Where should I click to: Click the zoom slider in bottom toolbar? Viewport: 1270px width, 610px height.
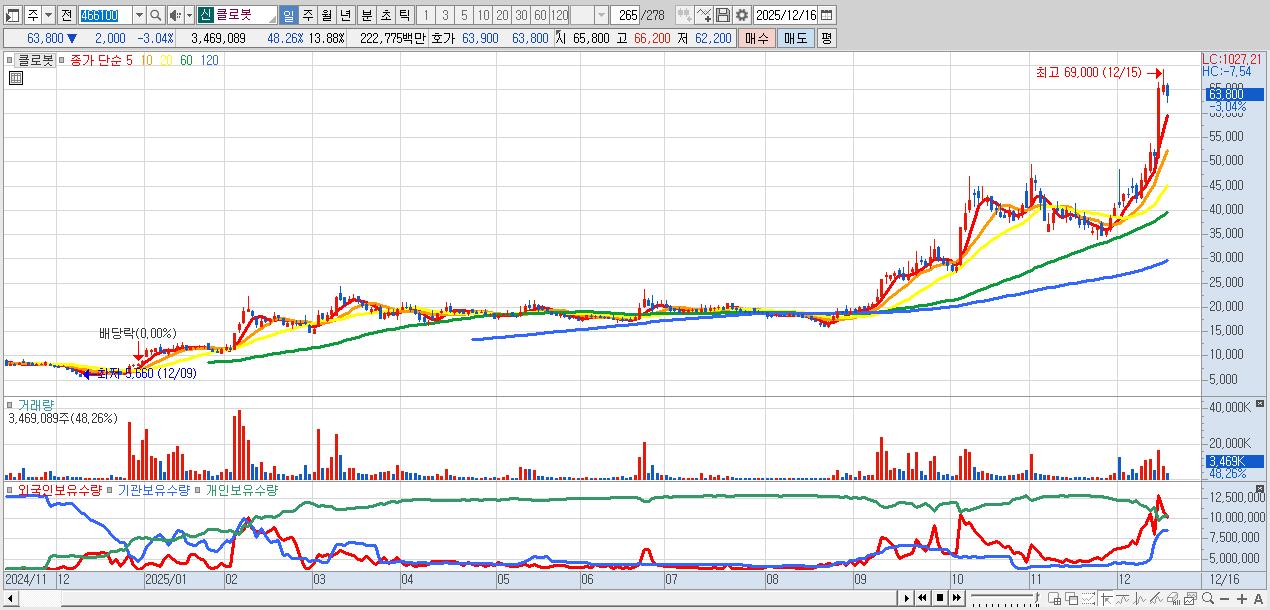(x=1004, y=598)
